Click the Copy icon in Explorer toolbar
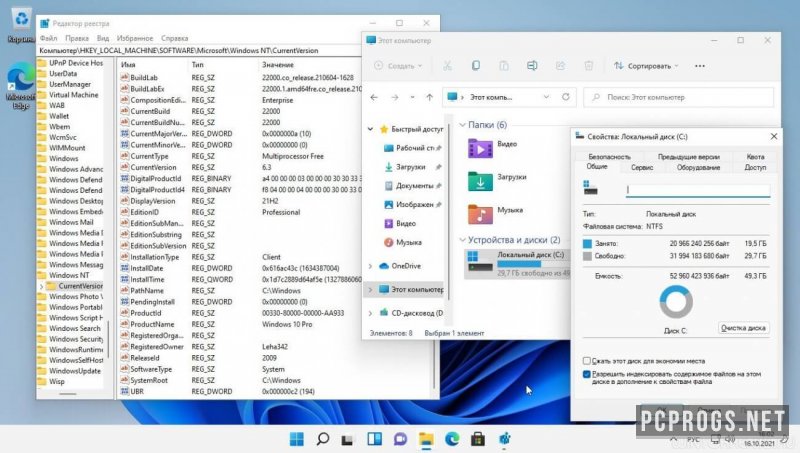 point(476,66)
